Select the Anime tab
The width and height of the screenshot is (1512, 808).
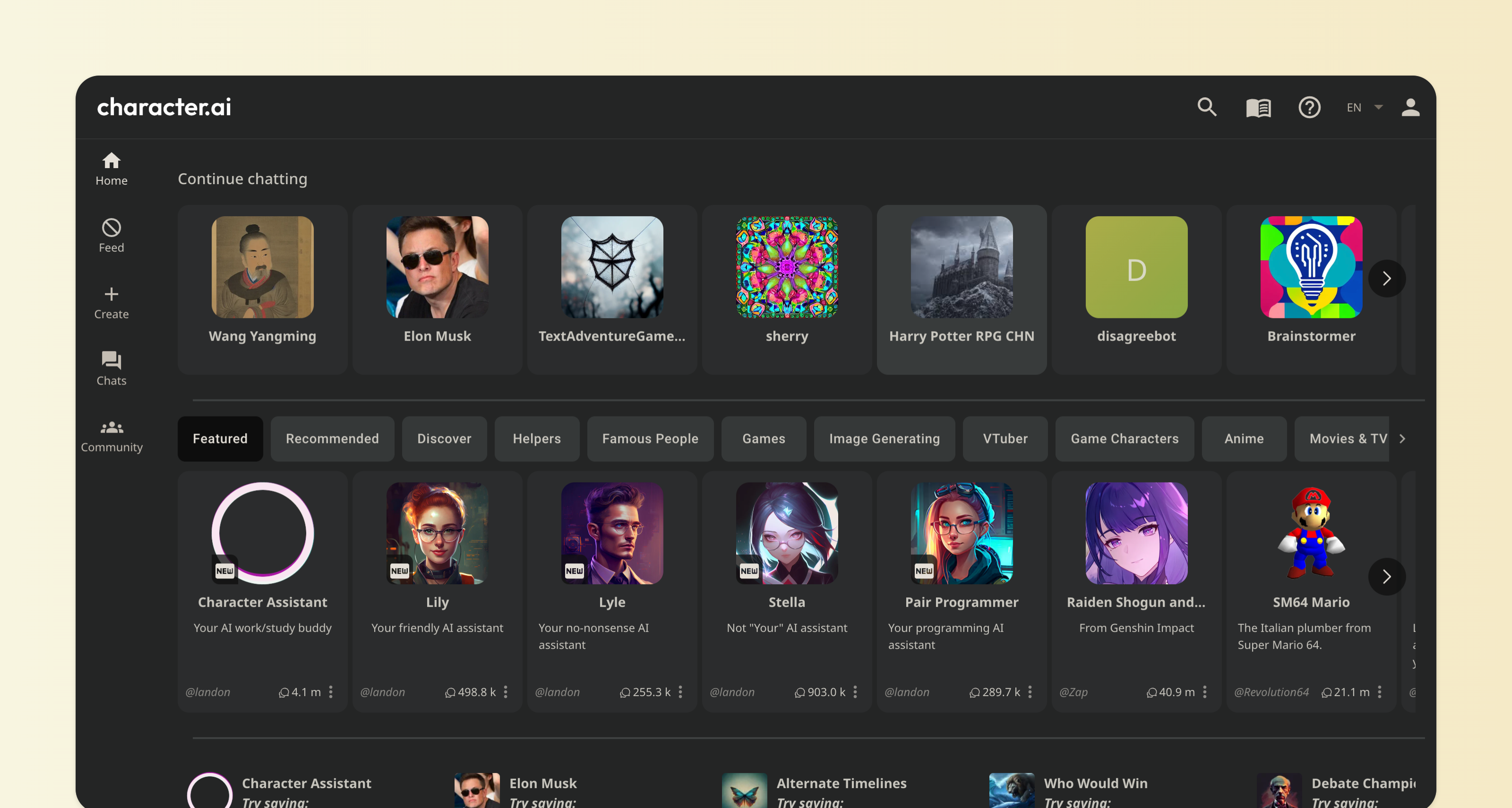tap(1245, 439)
